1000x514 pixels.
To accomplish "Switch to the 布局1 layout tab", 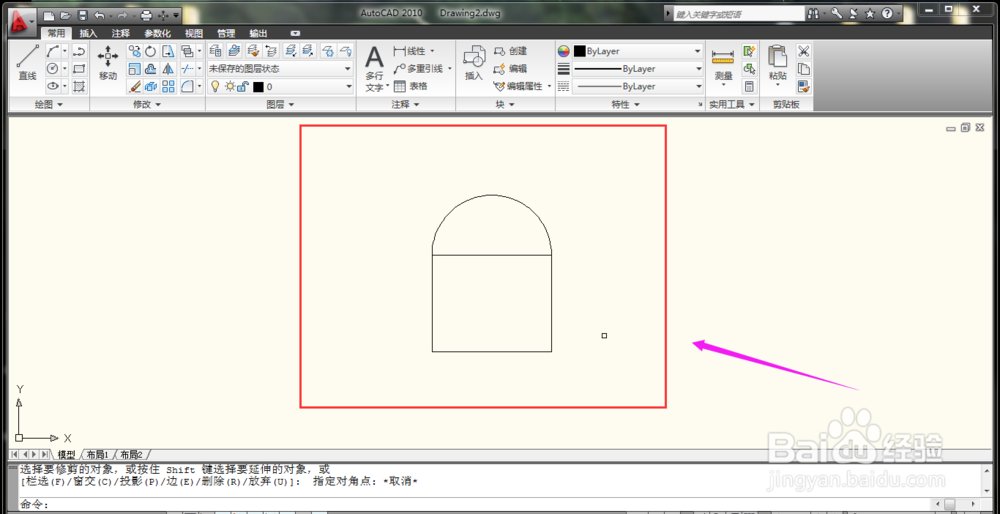I will [98, 455].
